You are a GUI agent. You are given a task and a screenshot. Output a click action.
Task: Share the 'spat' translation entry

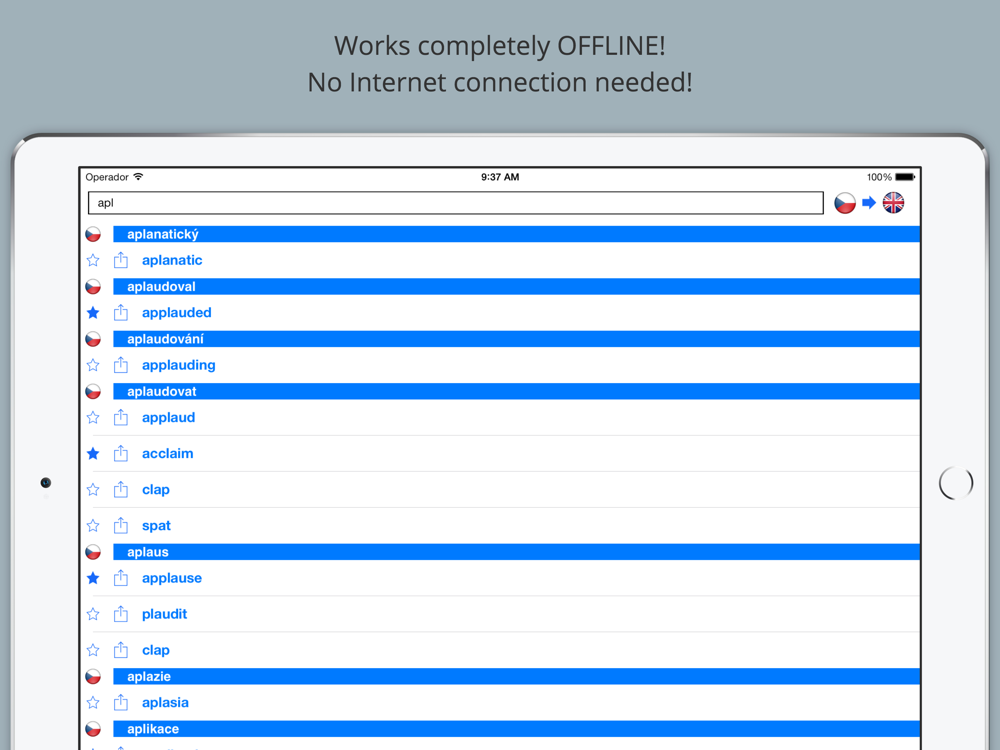pos(121,526)
